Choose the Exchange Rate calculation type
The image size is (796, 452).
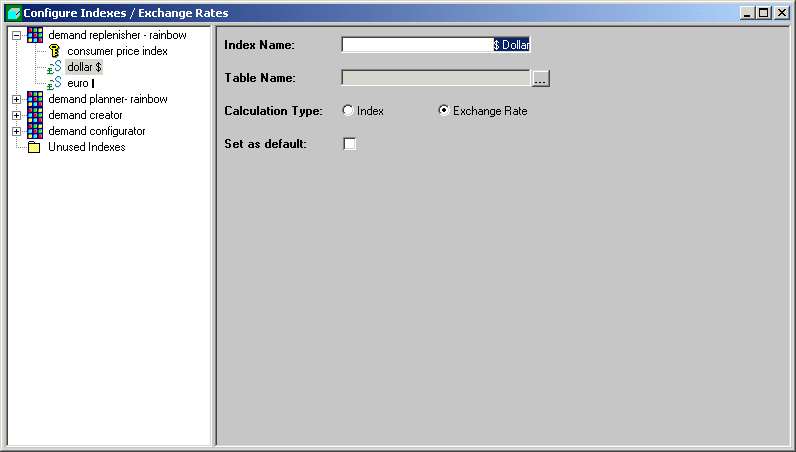click(x=444, y=110)
